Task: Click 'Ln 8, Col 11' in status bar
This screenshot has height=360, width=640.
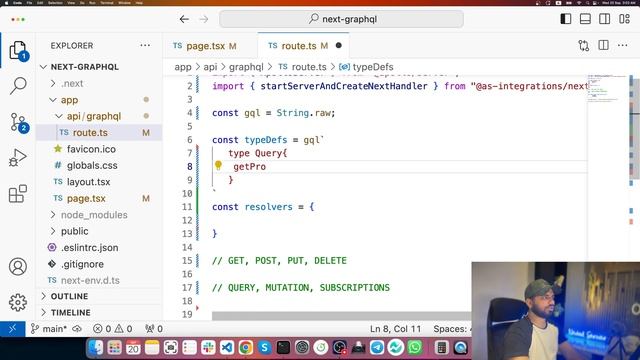Action: pos(395,329)
